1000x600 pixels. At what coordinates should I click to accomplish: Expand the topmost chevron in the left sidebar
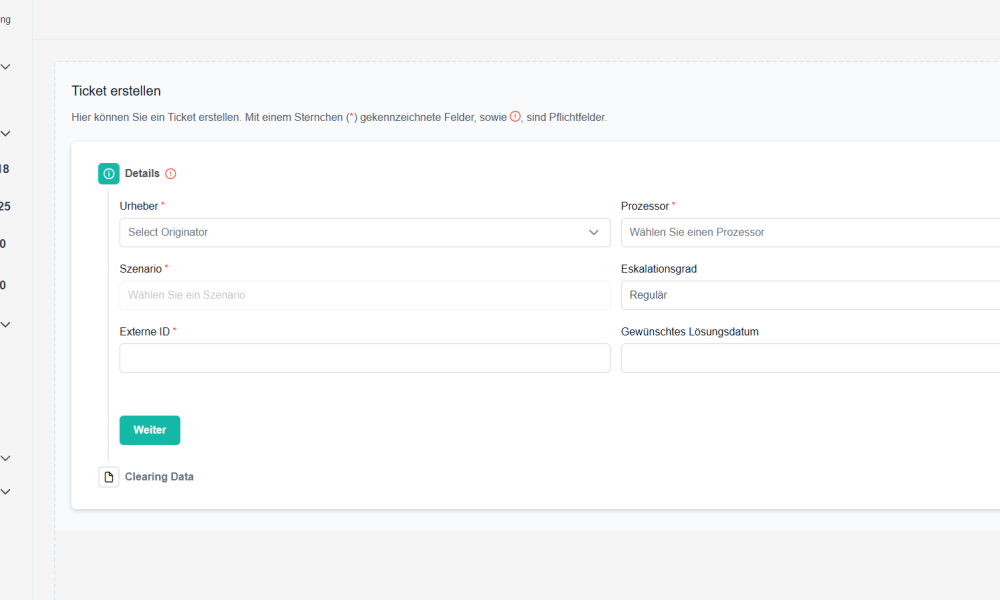[6, 67]
